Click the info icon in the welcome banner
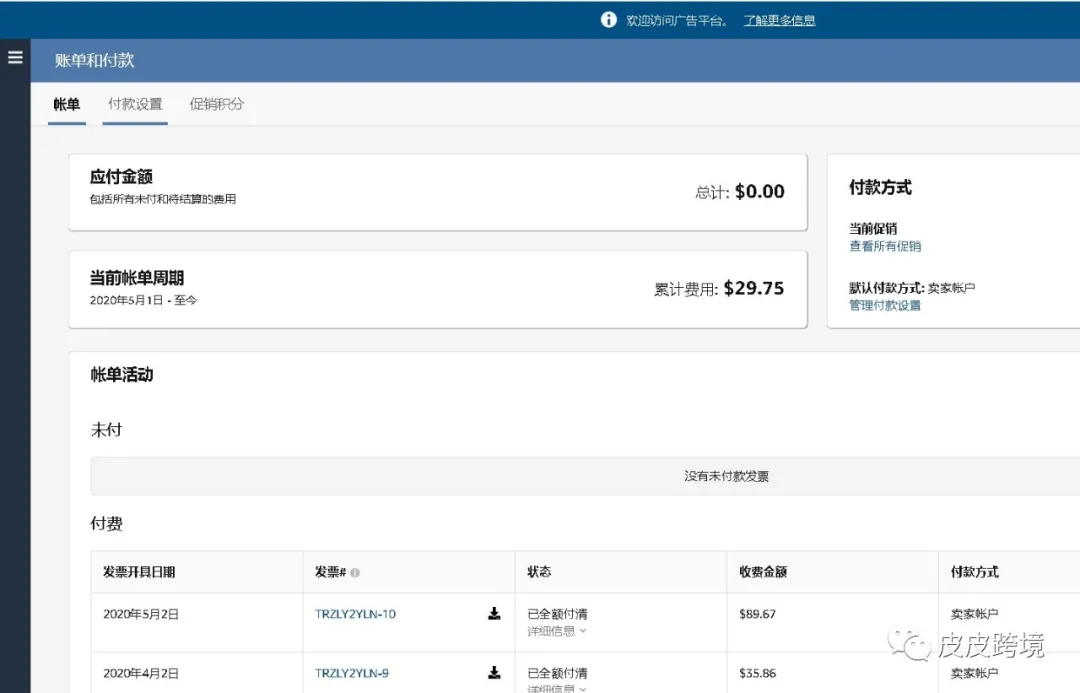The height and width of the screenshot is (693, 1080). tap(608, 20)
